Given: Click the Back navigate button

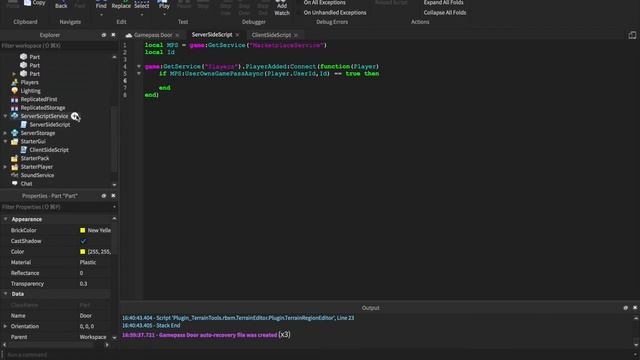Looking at the screenshot, I should [61, 4].
